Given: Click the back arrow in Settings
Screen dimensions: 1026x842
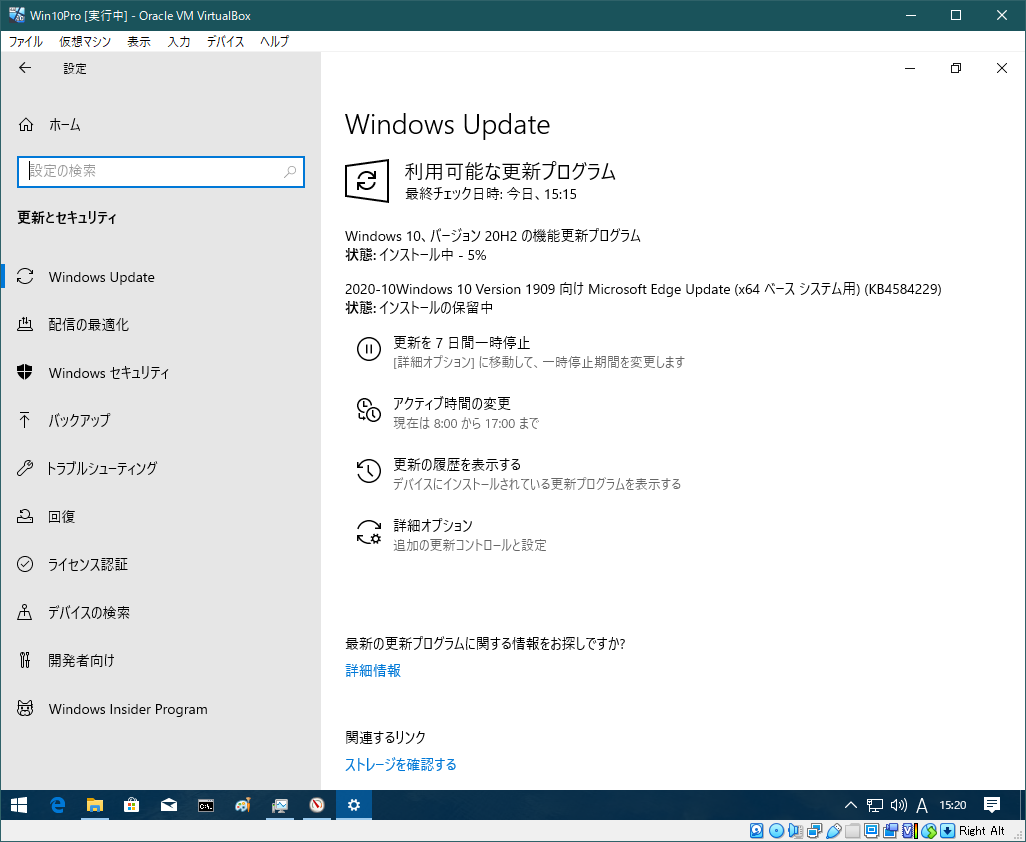Looking at the screenshot, I should [x=25, y=68].
